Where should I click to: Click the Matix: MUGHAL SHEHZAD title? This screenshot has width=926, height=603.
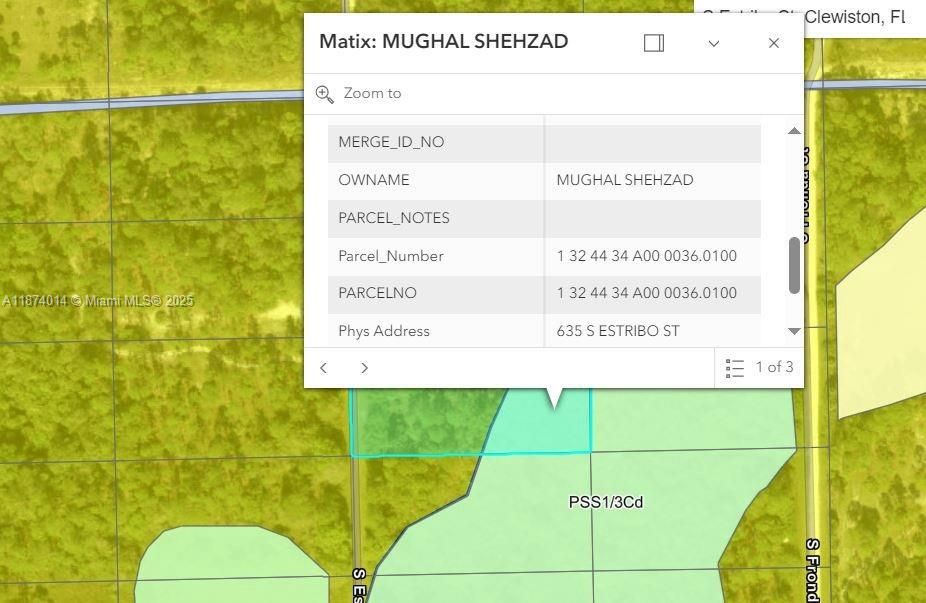pyautogui.click(x=443, y=41)
